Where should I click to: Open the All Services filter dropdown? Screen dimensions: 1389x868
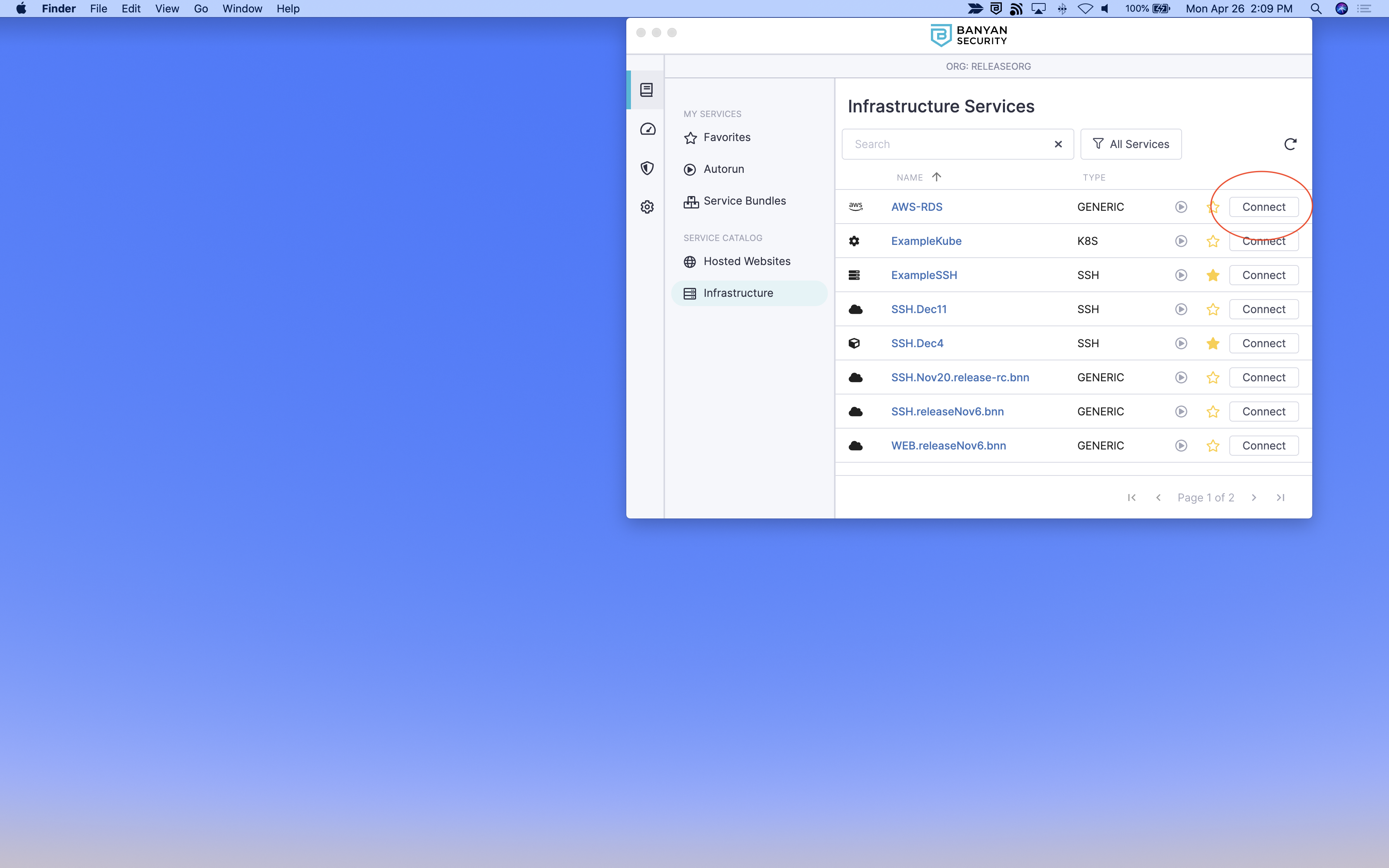1130,144
